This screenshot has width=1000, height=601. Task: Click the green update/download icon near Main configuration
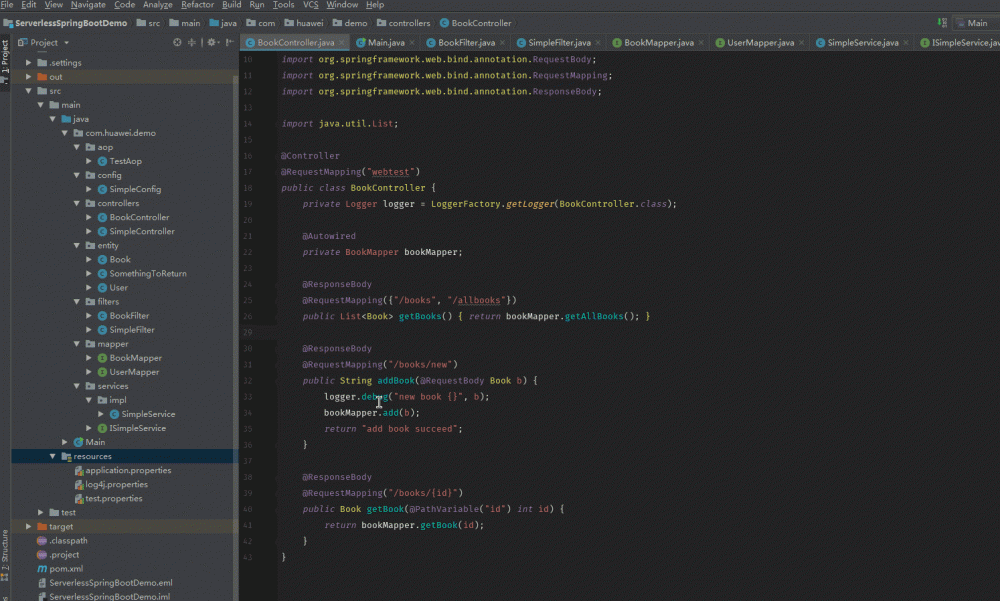[942, 21]
